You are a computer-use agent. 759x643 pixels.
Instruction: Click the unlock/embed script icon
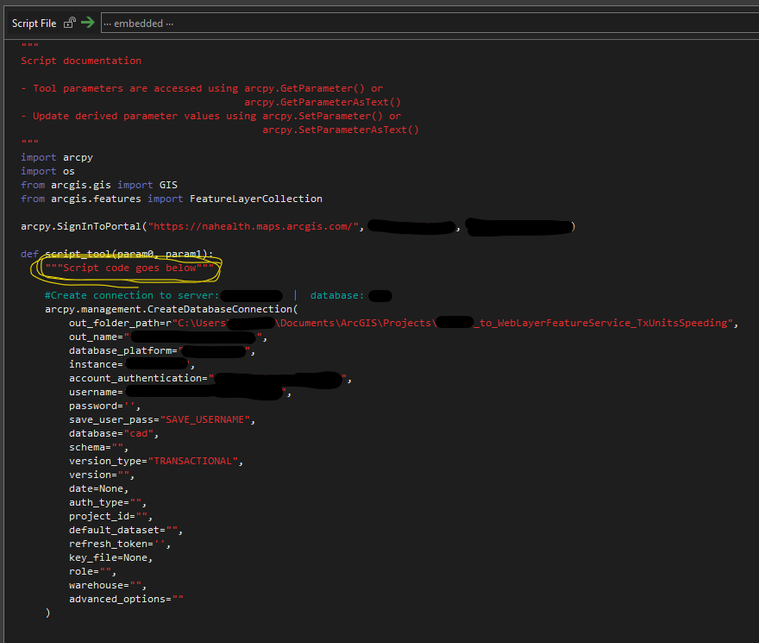pos(70,23)
